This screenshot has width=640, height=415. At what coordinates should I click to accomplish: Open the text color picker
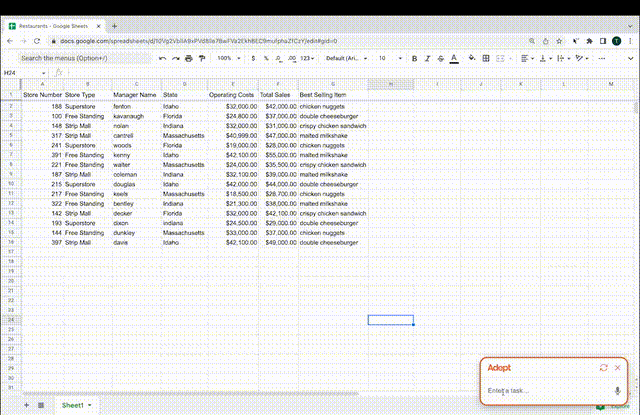454,59
